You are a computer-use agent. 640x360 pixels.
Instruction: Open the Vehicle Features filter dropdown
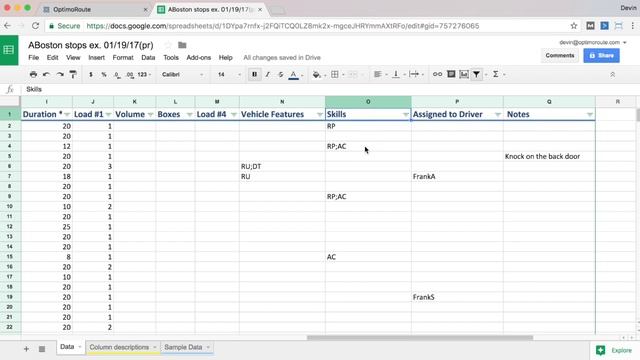pos(320,115)
